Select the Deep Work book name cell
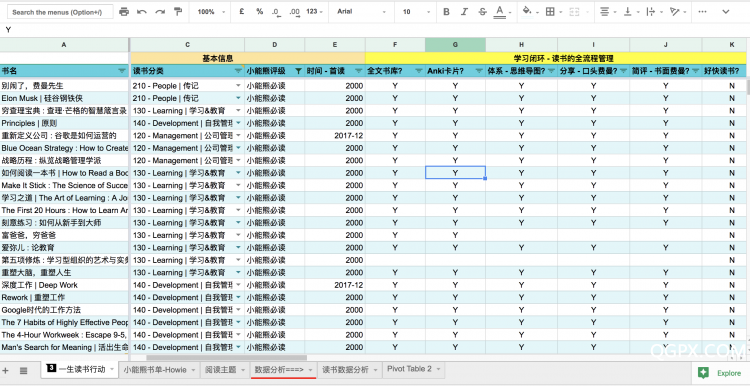The width and height of the screenshot is (750, 386). point(64,285)
